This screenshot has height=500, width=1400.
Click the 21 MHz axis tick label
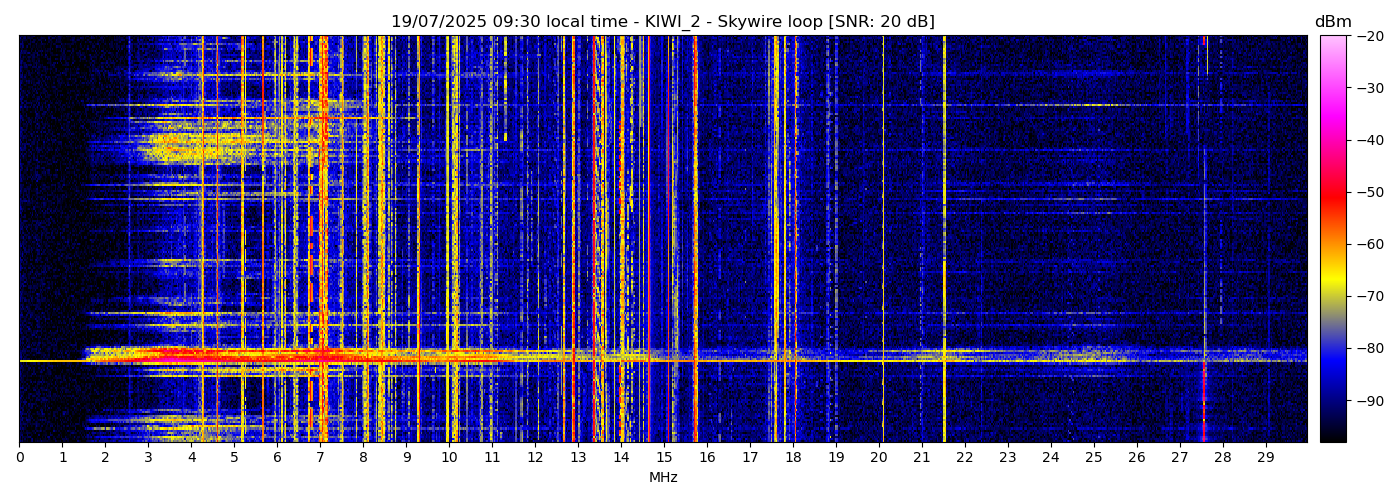tap(921, 458)
